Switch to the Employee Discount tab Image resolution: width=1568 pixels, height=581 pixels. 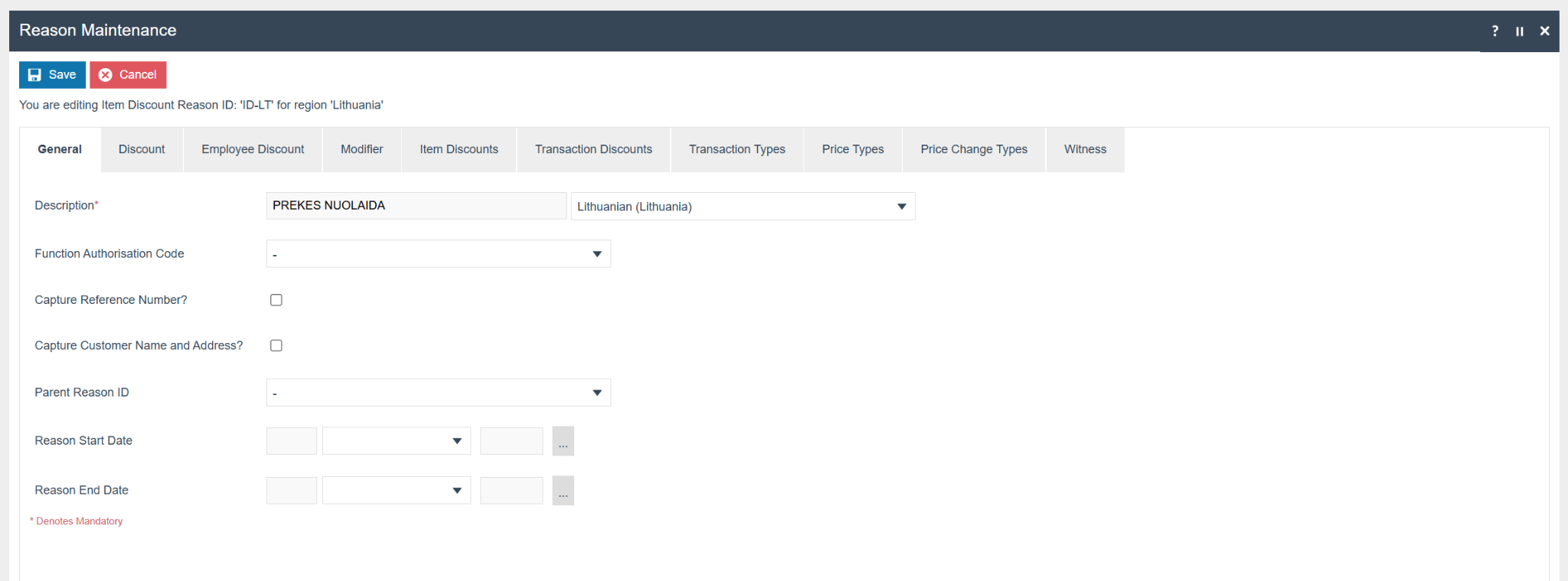253,149
